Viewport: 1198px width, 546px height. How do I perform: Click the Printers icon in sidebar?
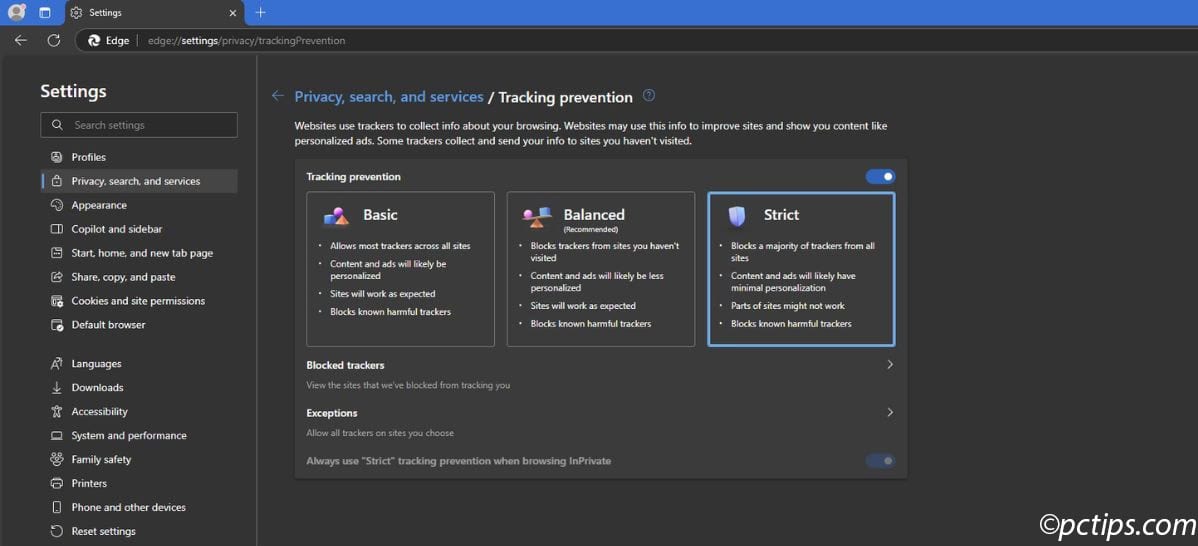tap(57, 483)
